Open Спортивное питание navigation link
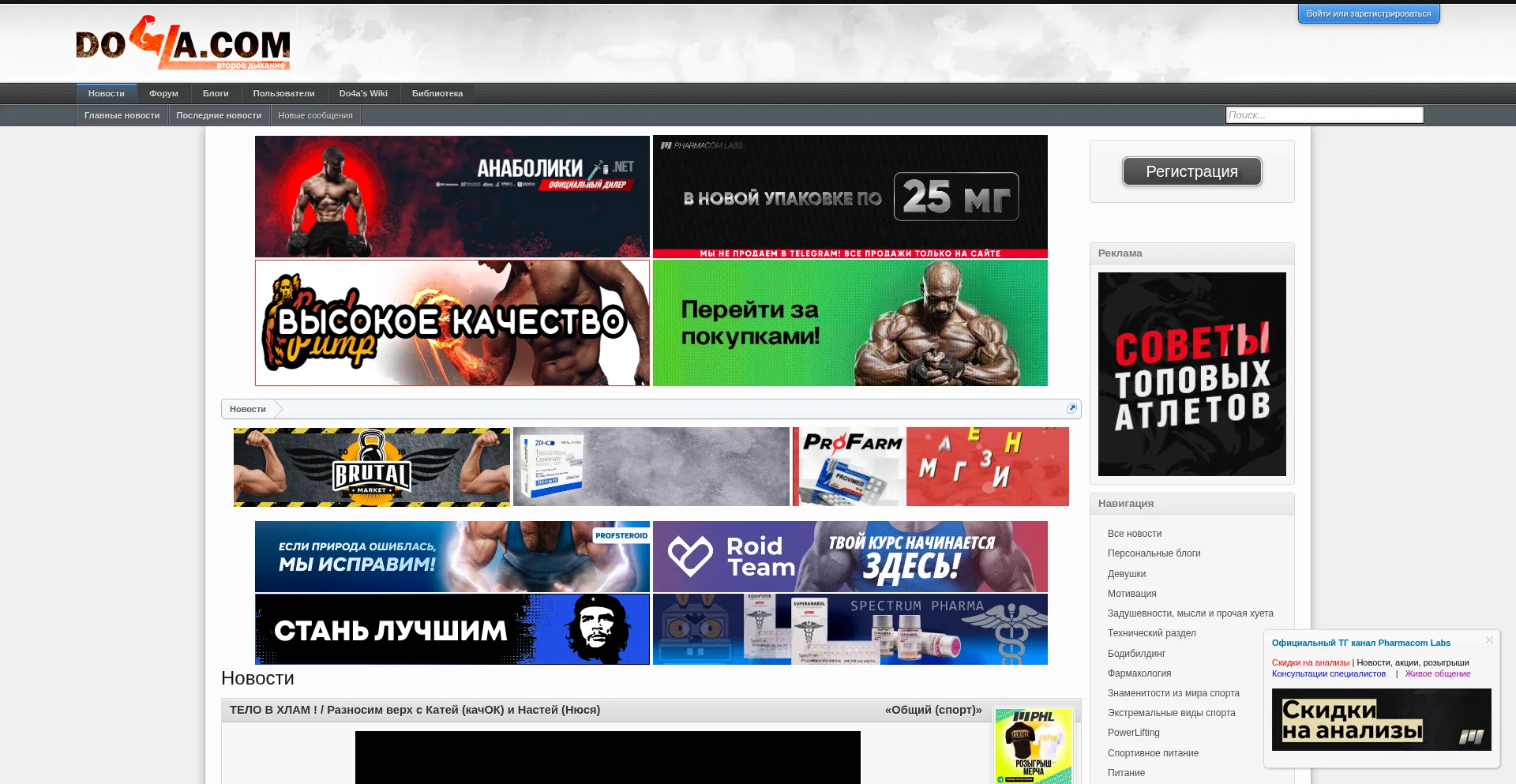 pos(1153,753)
